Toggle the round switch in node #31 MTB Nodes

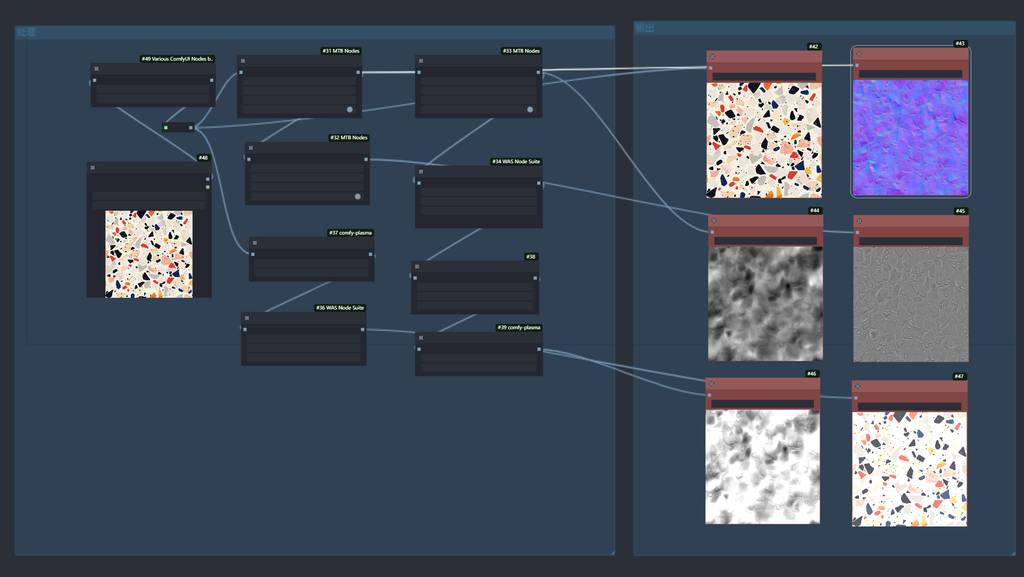click(350, 109)
